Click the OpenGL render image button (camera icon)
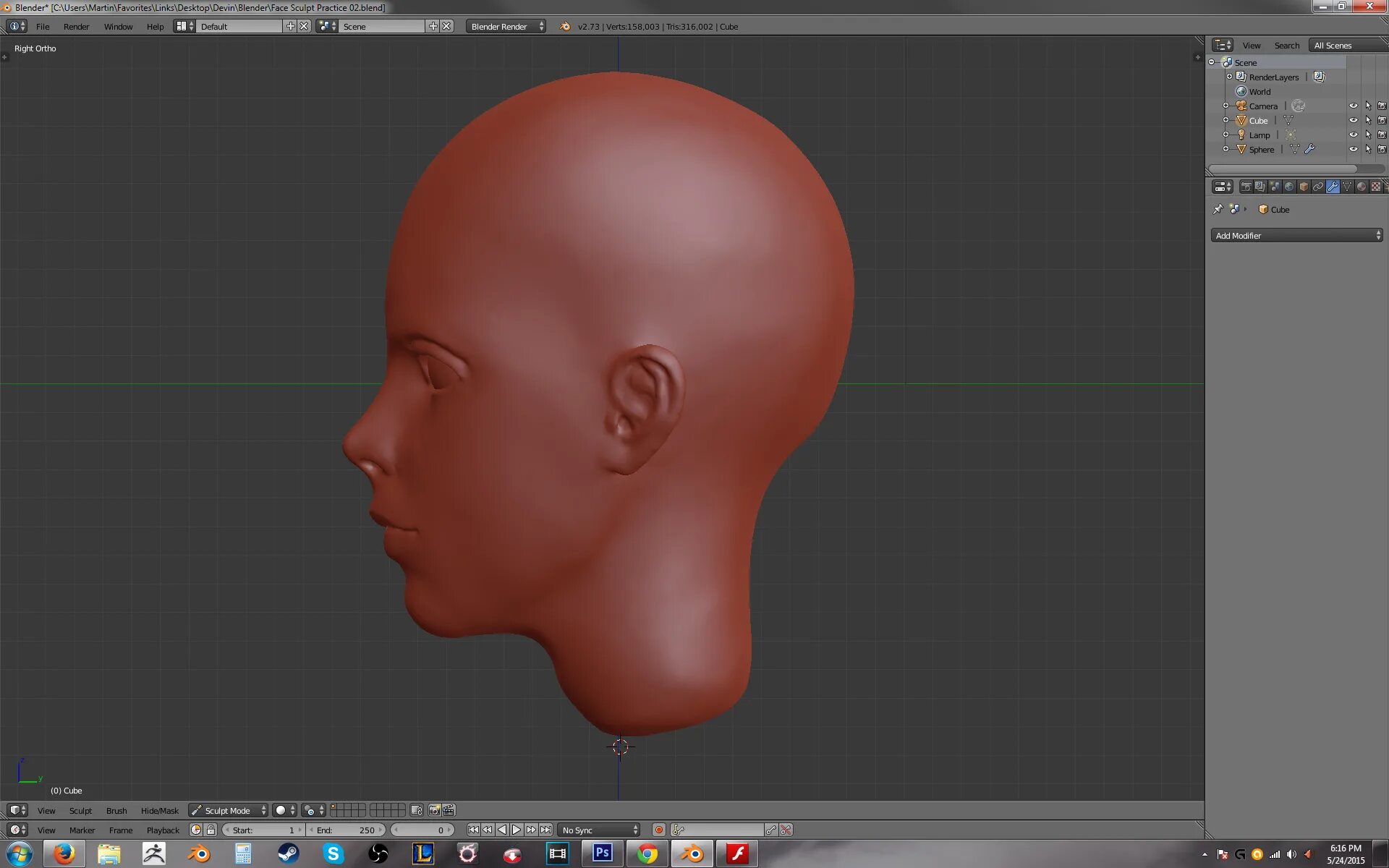1389x868 pixels. pos(434,810)
